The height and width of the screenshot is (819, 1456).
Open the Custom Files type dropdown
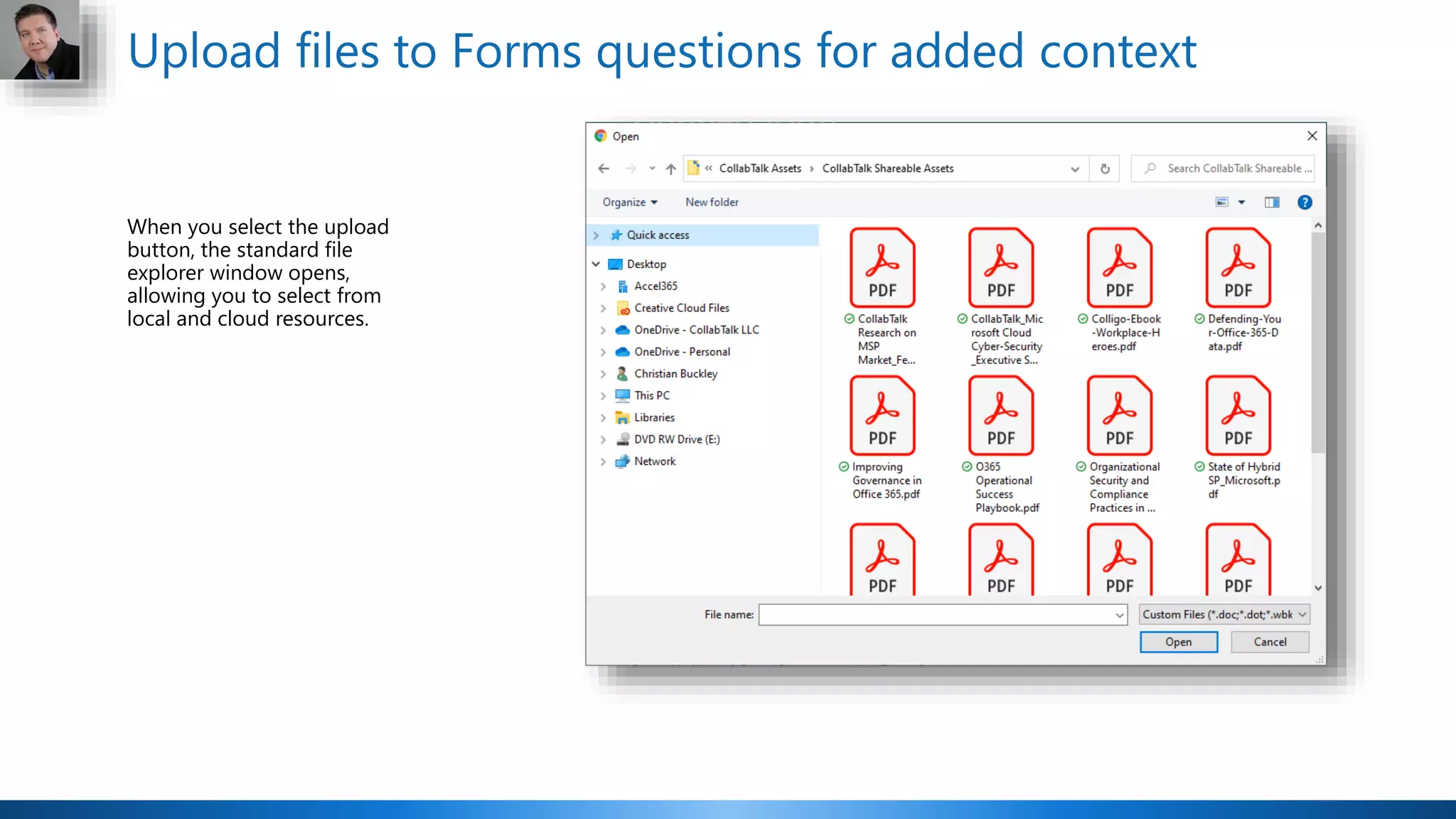[x=1224, y=615]
